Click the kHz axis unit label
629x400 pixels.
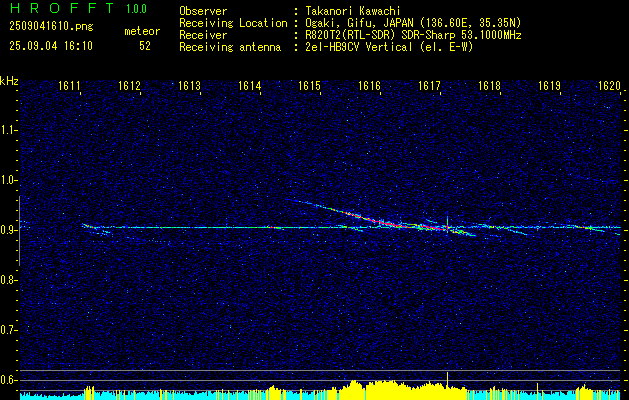point(9,81)
